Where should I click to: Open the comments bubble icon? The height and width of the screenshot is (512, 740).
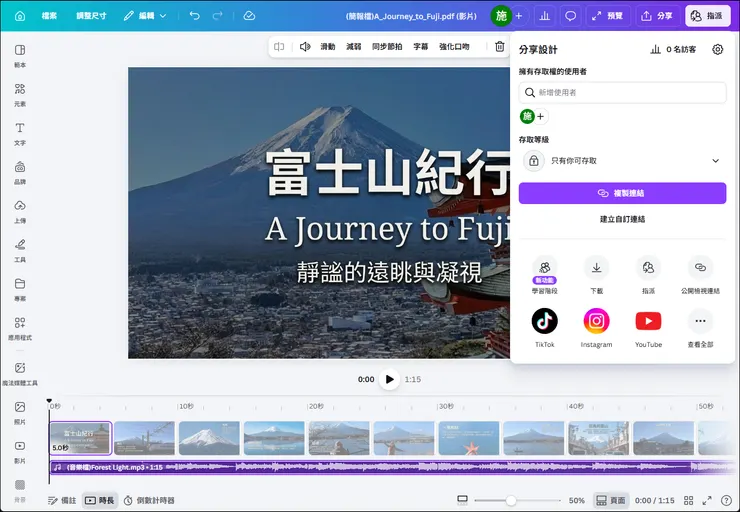570,16
